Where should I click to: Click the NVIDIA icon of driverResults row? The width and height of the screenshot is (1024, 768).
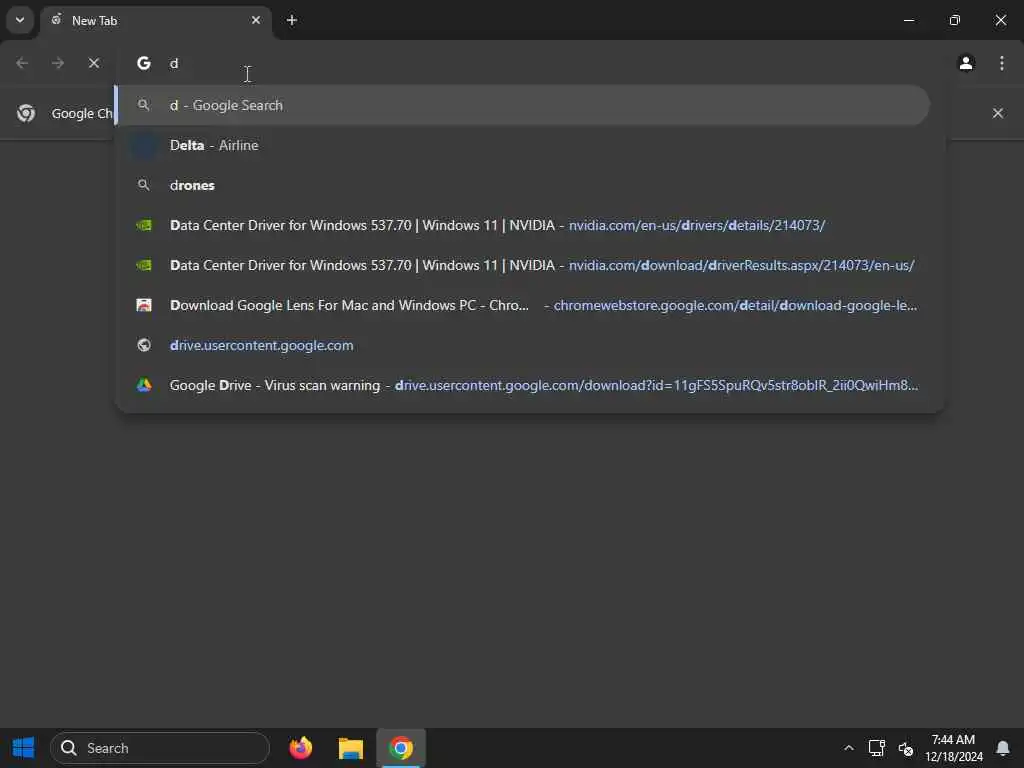[x=144, y=265]
